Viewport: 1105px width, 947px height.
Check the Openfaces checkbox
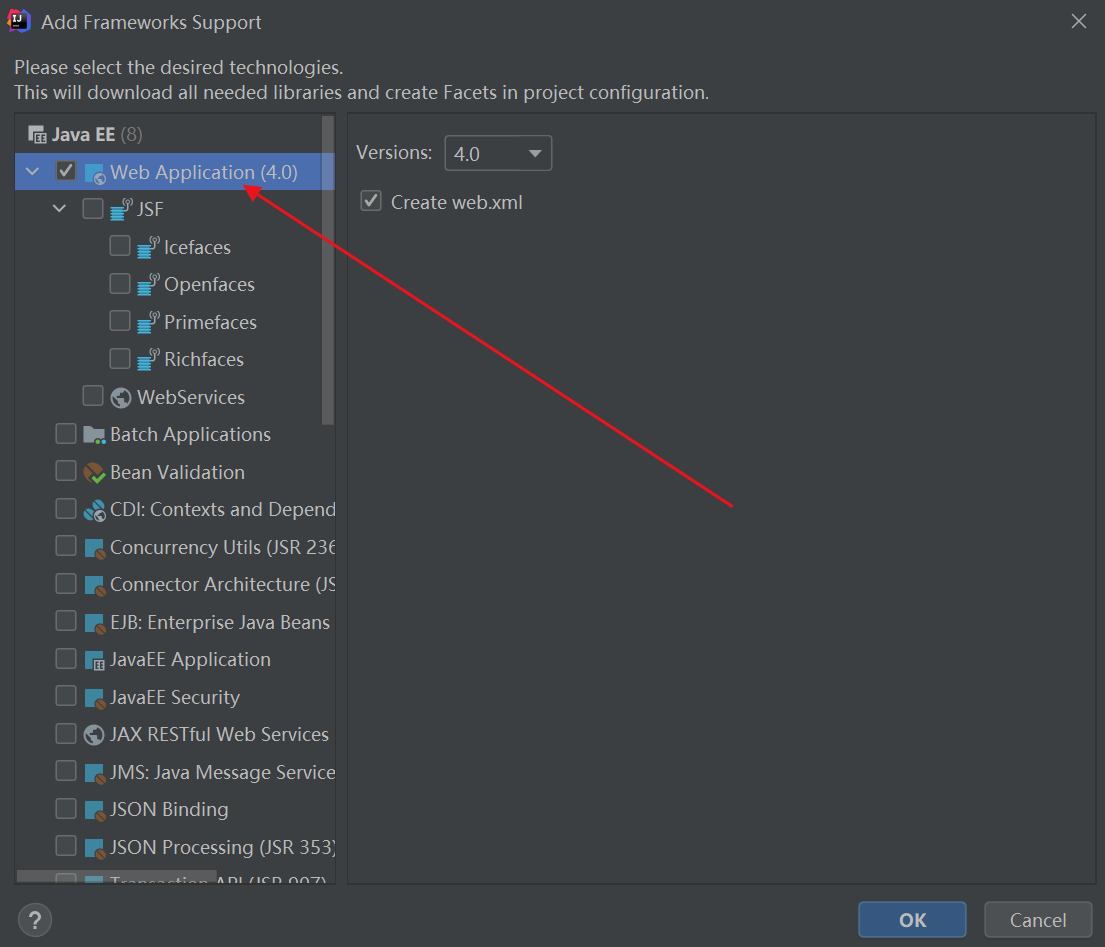(x=120, y=283)
